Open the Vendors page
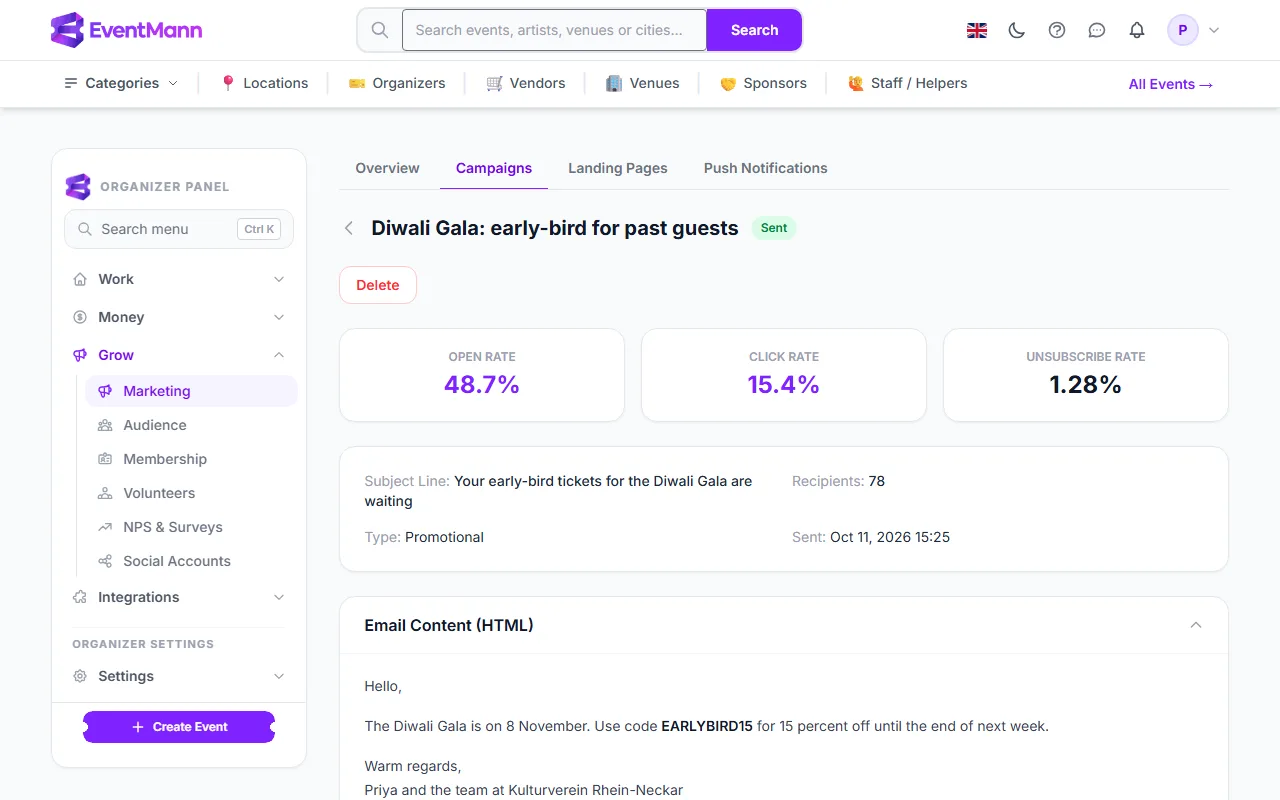This screenshot has width=1280, height=800. tap(526, 83)
